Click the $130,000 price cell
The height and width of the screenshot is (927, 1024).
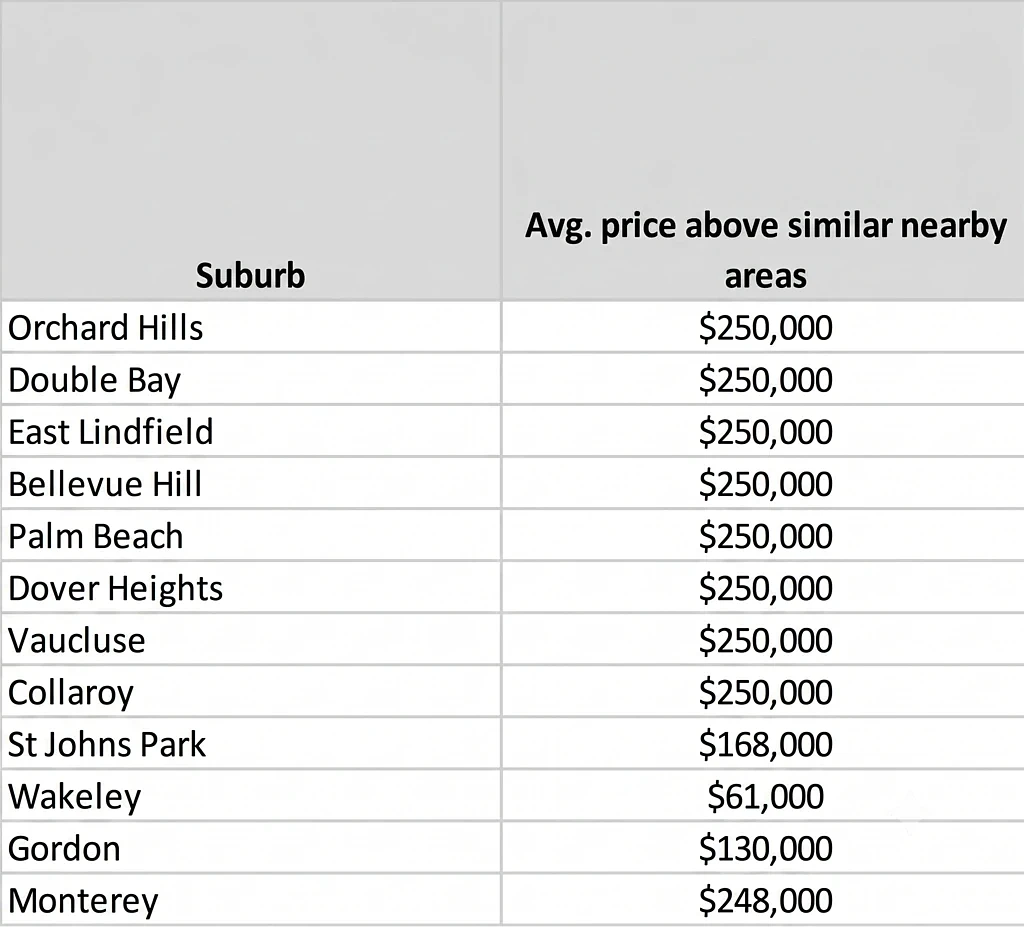763,848
